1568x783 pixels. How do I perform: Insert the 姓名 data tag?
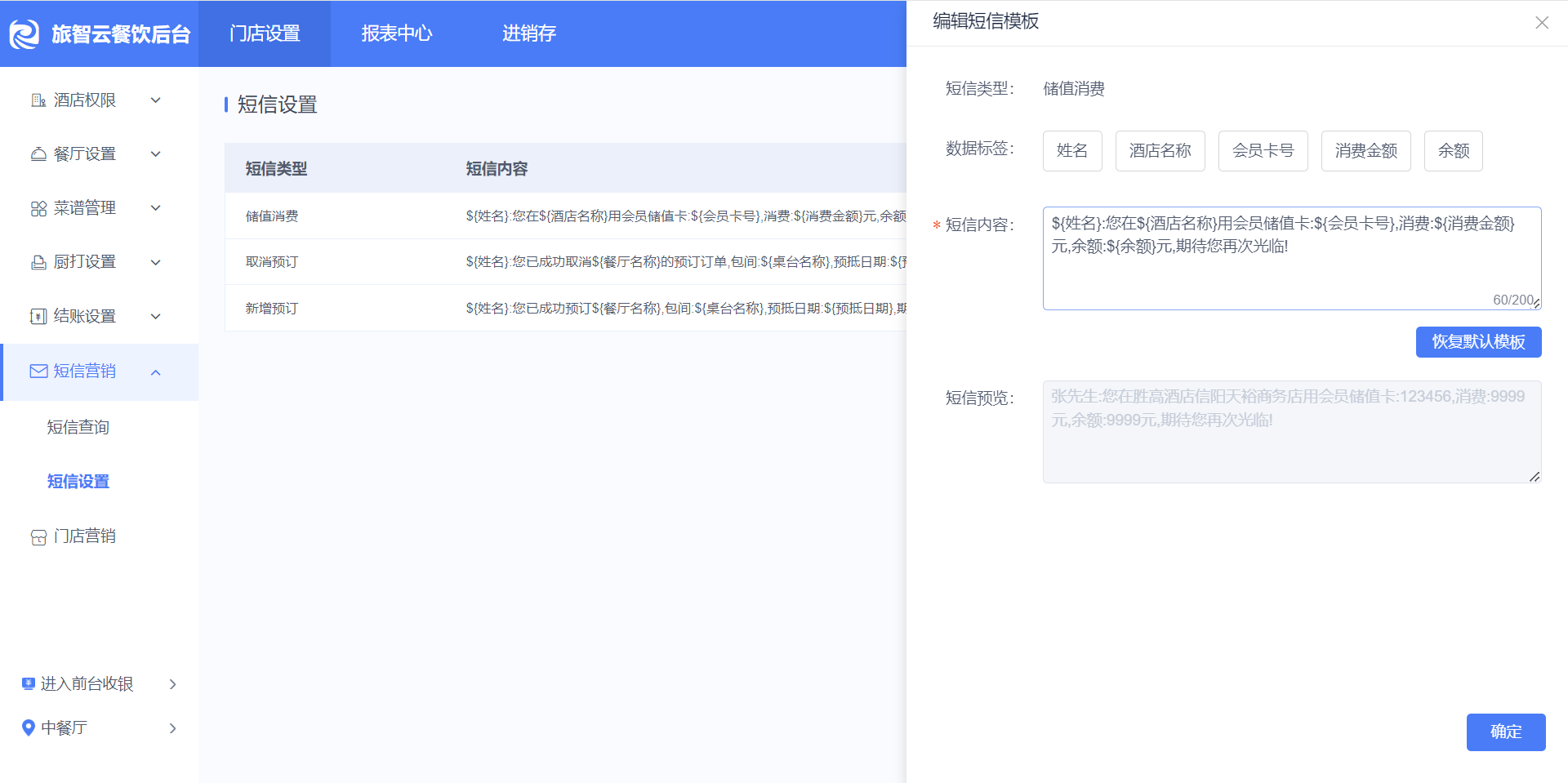[1072, 151]
